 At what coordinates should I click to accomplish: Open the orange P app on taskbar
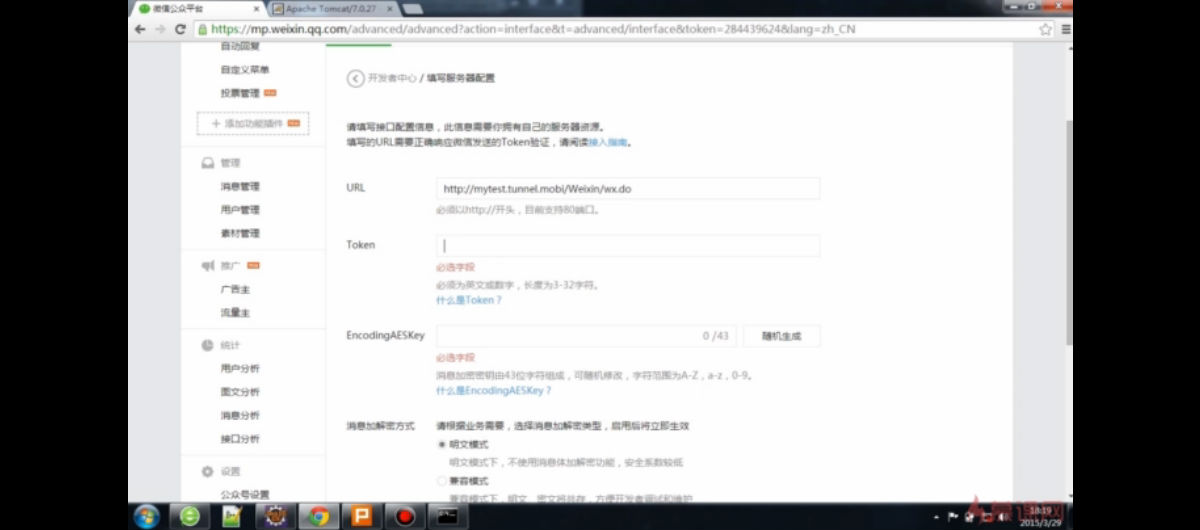[361, 516]
